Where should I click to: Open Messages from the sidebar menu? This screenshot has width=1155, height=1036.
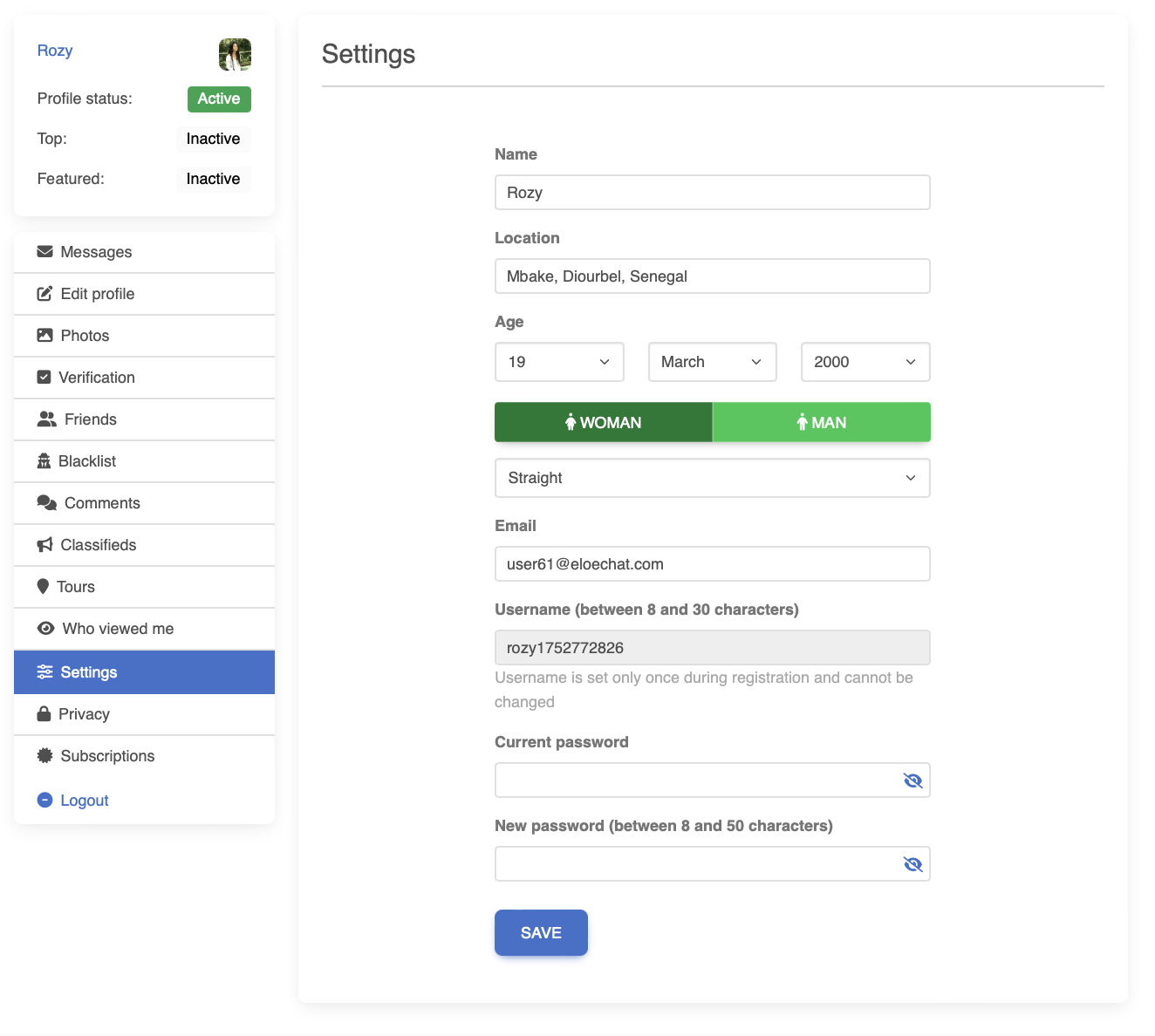[x=144, y=252]
